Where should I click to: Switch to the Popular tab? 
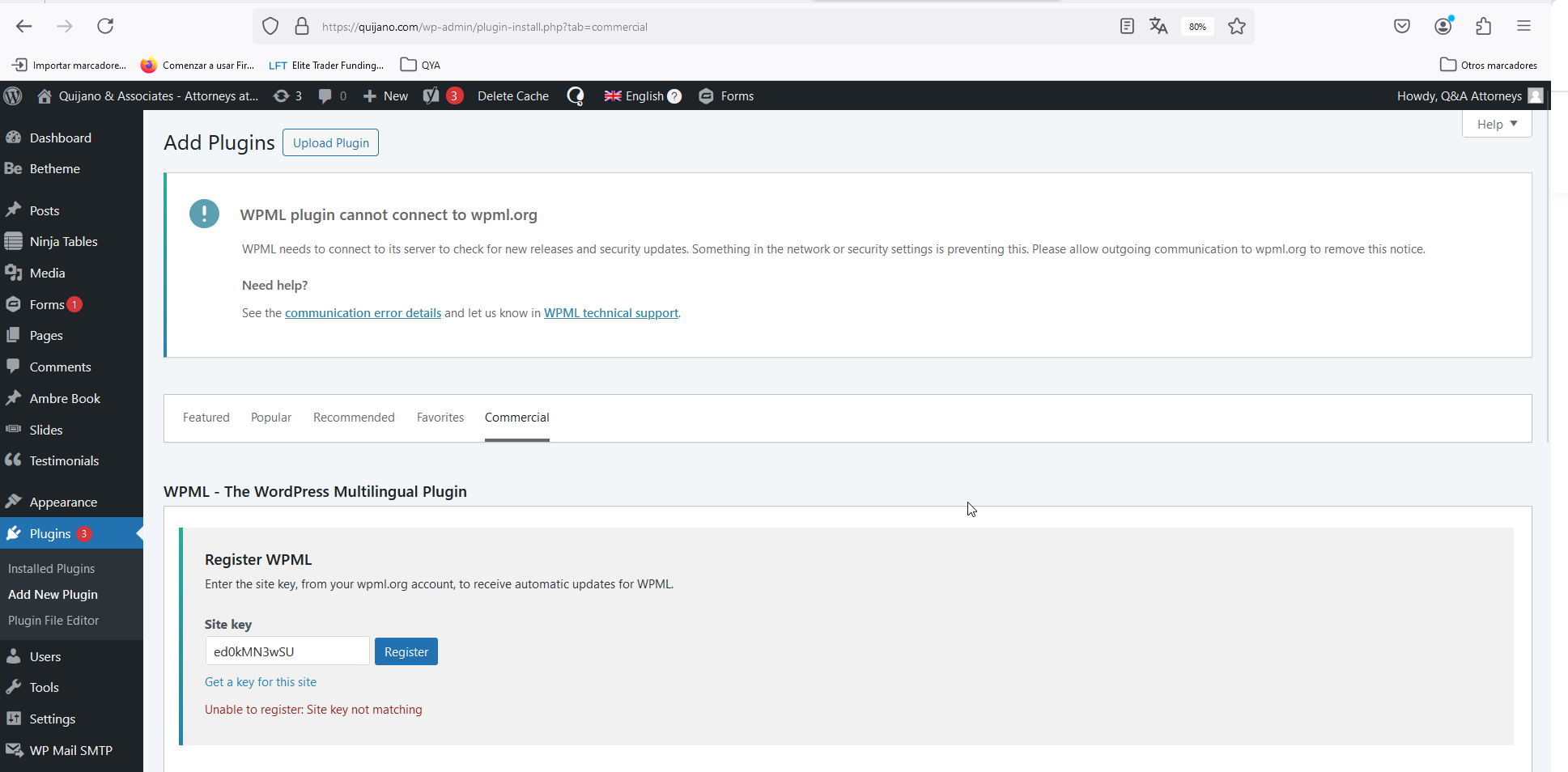pyautogui.click(x=270, y=418)
